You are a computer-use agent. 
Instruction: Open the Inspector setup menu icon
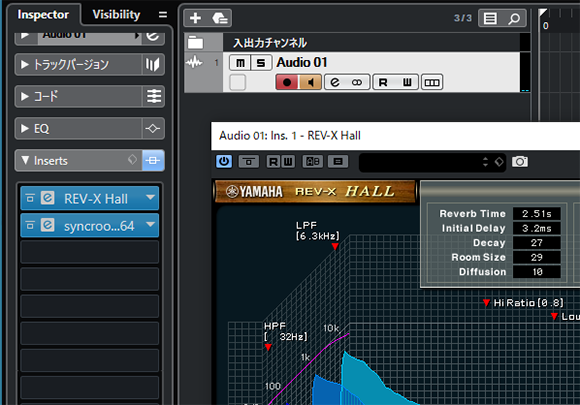163,14
